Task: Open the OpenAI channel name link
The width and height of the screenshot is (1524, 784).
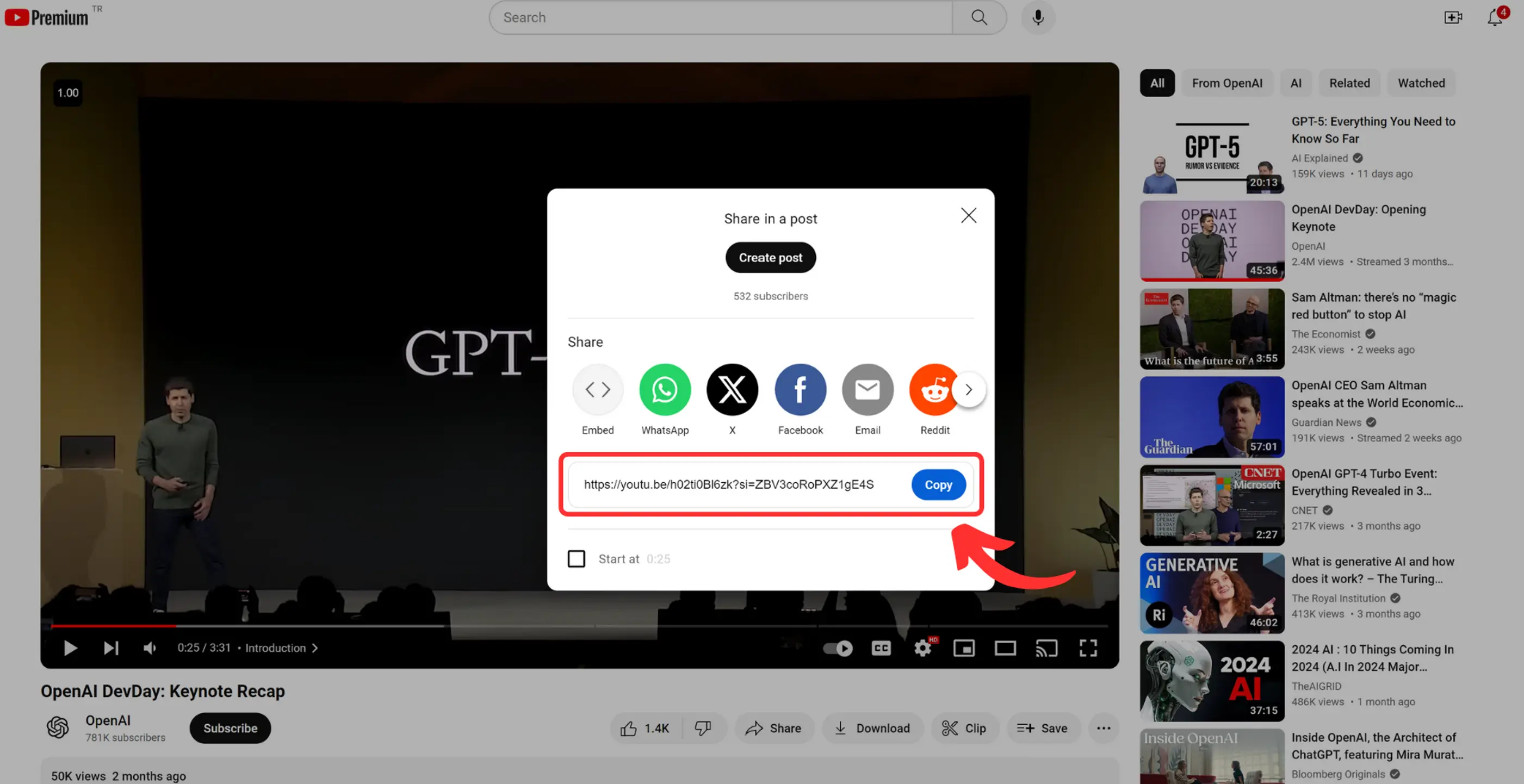Action: 108,720
